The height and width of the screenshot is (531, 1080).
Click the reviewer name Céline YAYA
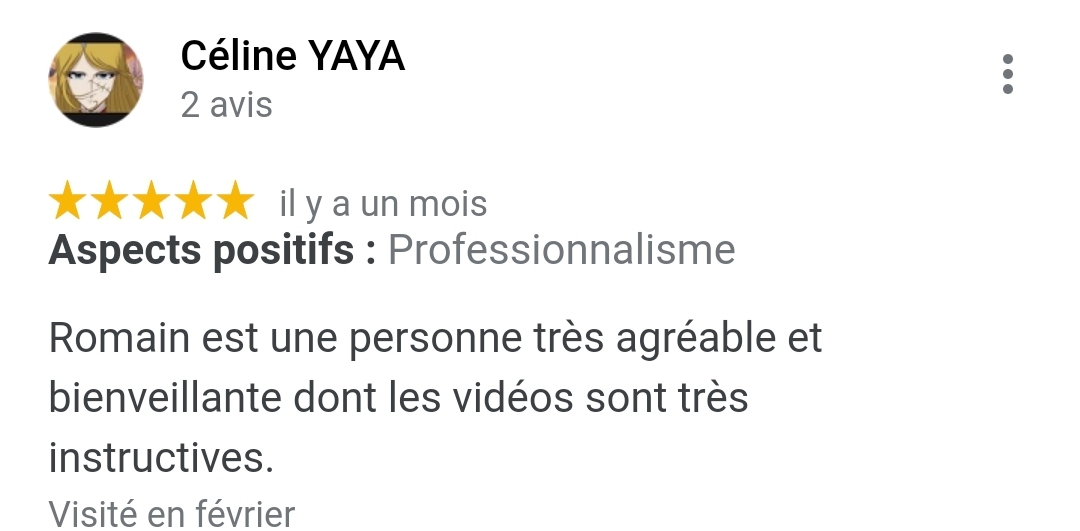293,56
